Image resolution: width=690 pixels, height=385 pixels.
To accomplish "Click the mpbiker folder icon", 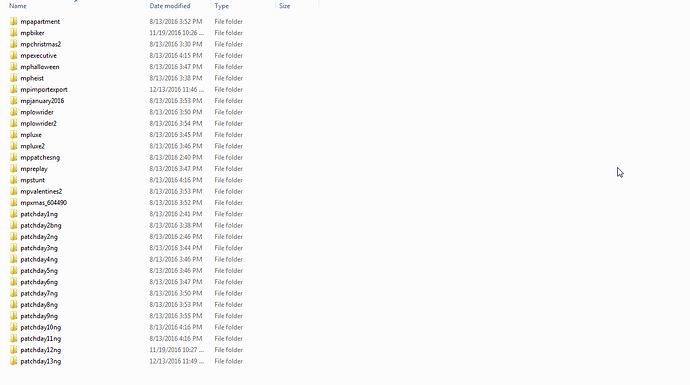I will 14,33.
